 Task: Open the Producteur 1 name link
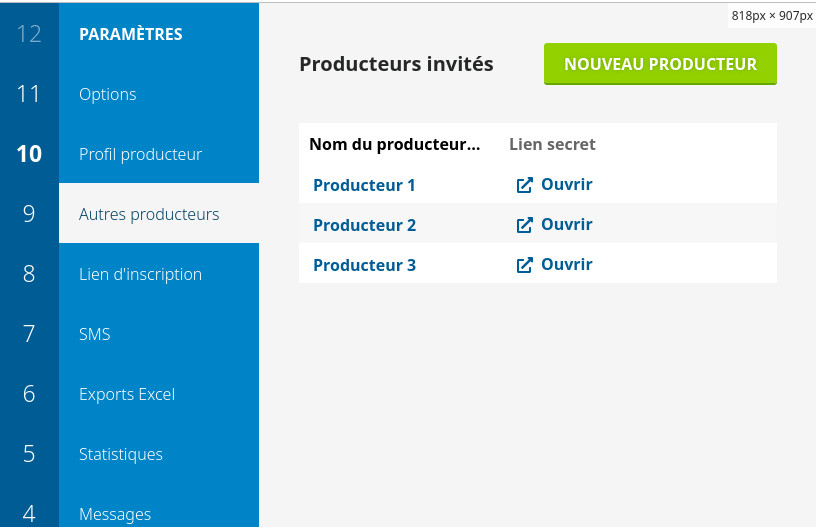click(364, 185)
